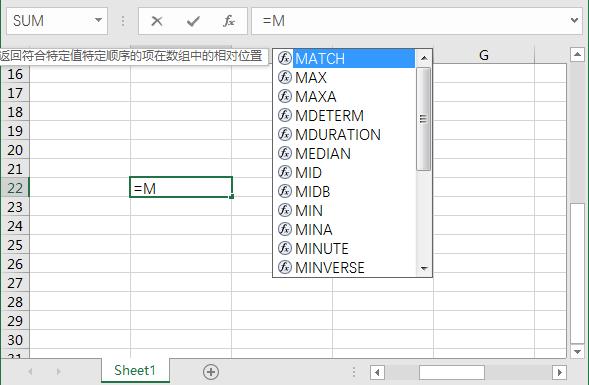This screenshot has width=589, height=385.
Task: Expand the formula bar with the chevron
Action: pyautogui.click(x=574, y=20)
